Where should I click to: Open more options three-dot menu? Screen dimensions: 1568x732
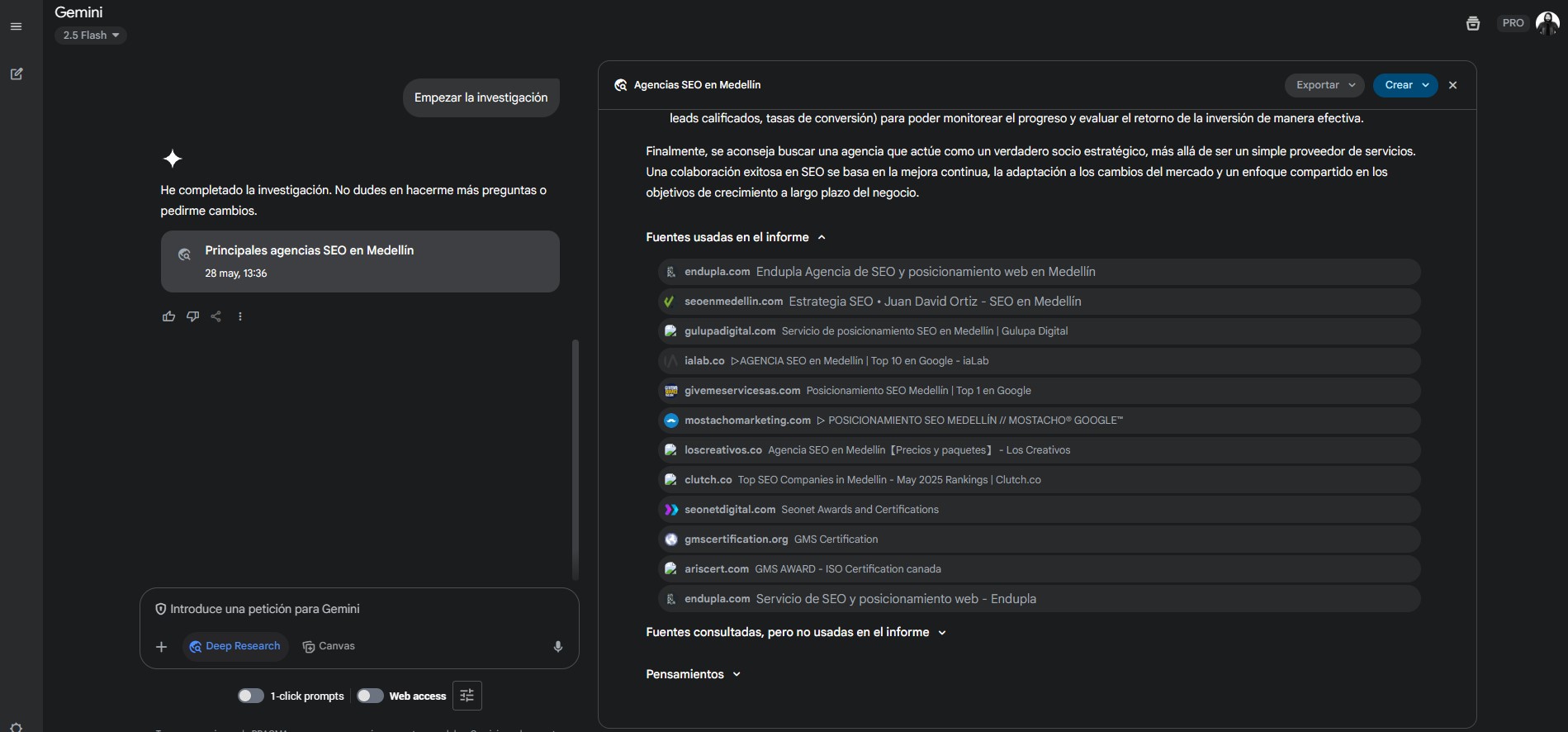coord(240,316)
